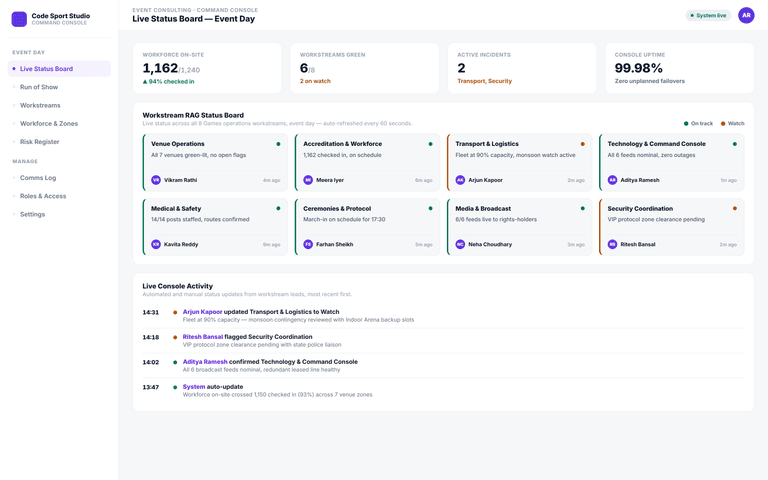Click orange watch dot on Transport & Logistics
The height and width of the screenshot is (480, 768).
click(x=582, y=144)
